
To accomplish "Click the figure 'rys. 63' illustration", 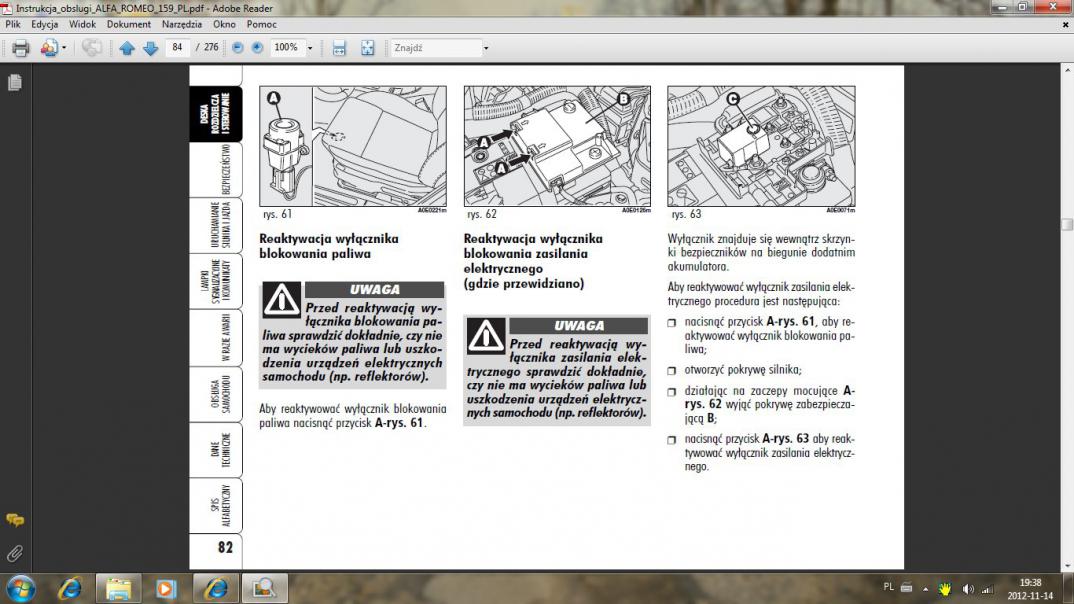I will [761, 146].
